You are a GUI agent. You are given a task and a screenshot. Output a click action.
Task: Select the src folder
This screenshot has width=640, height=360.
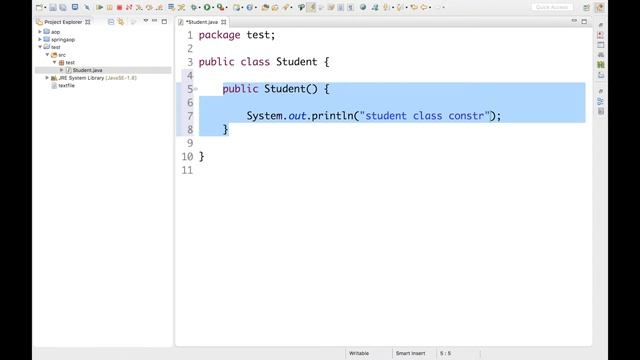pyautogui.click(x=62, y=55)
